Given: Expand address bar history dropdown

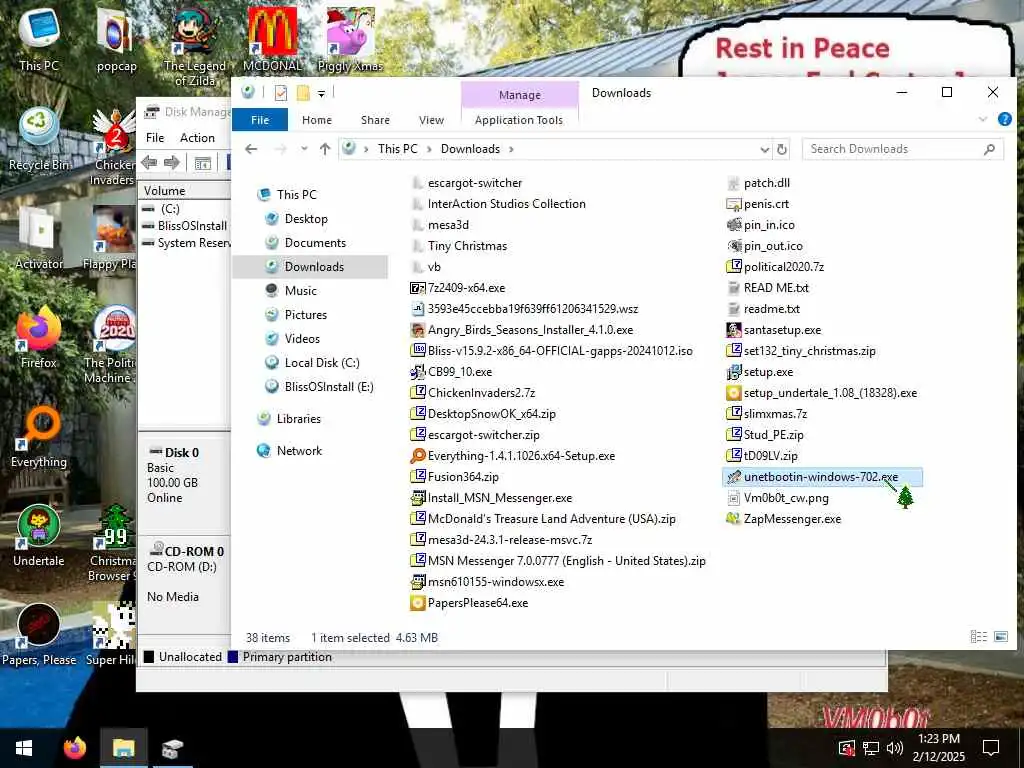Looking at the screenshot, I should (x=765, y=149).
